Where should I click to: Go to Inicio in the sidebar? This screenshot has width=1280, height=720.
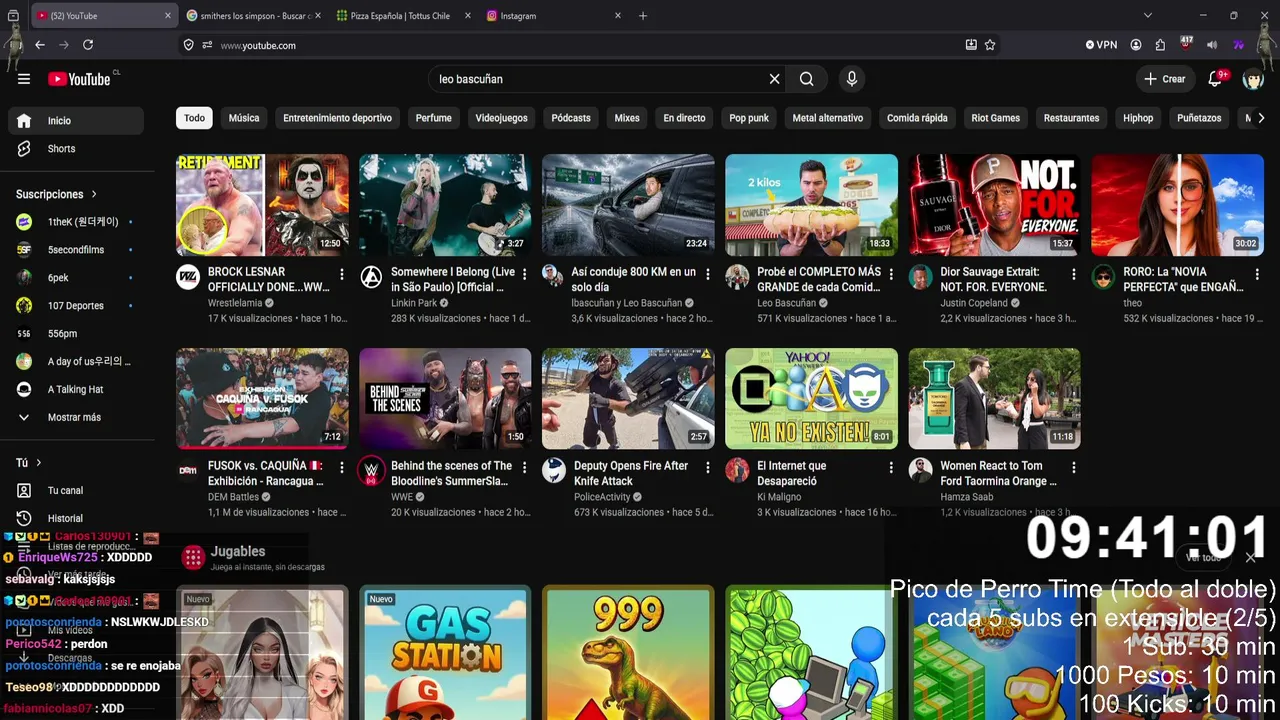coord(76,121)
